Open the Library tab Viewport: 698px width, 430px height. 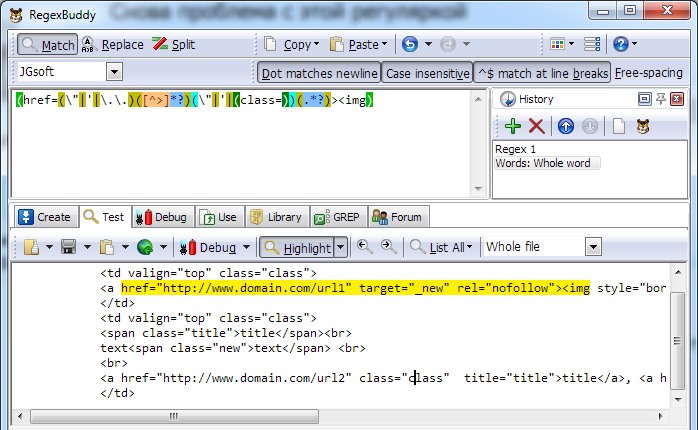pyautogui.click(x=277, y=217)
